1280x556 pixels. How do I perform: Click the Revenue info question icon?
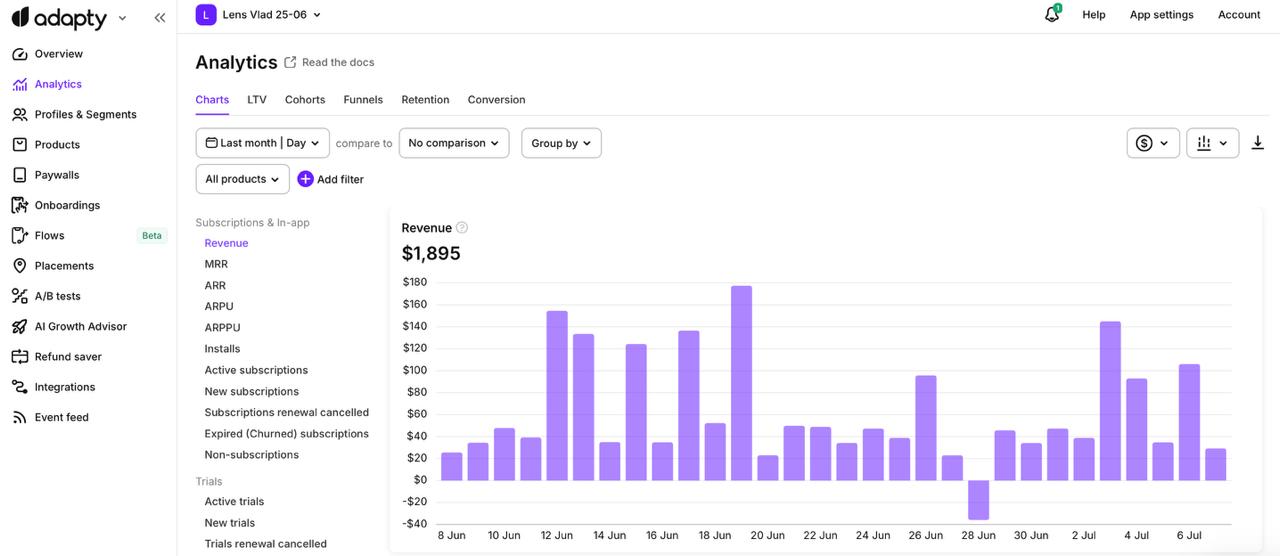tap(462, 228)
